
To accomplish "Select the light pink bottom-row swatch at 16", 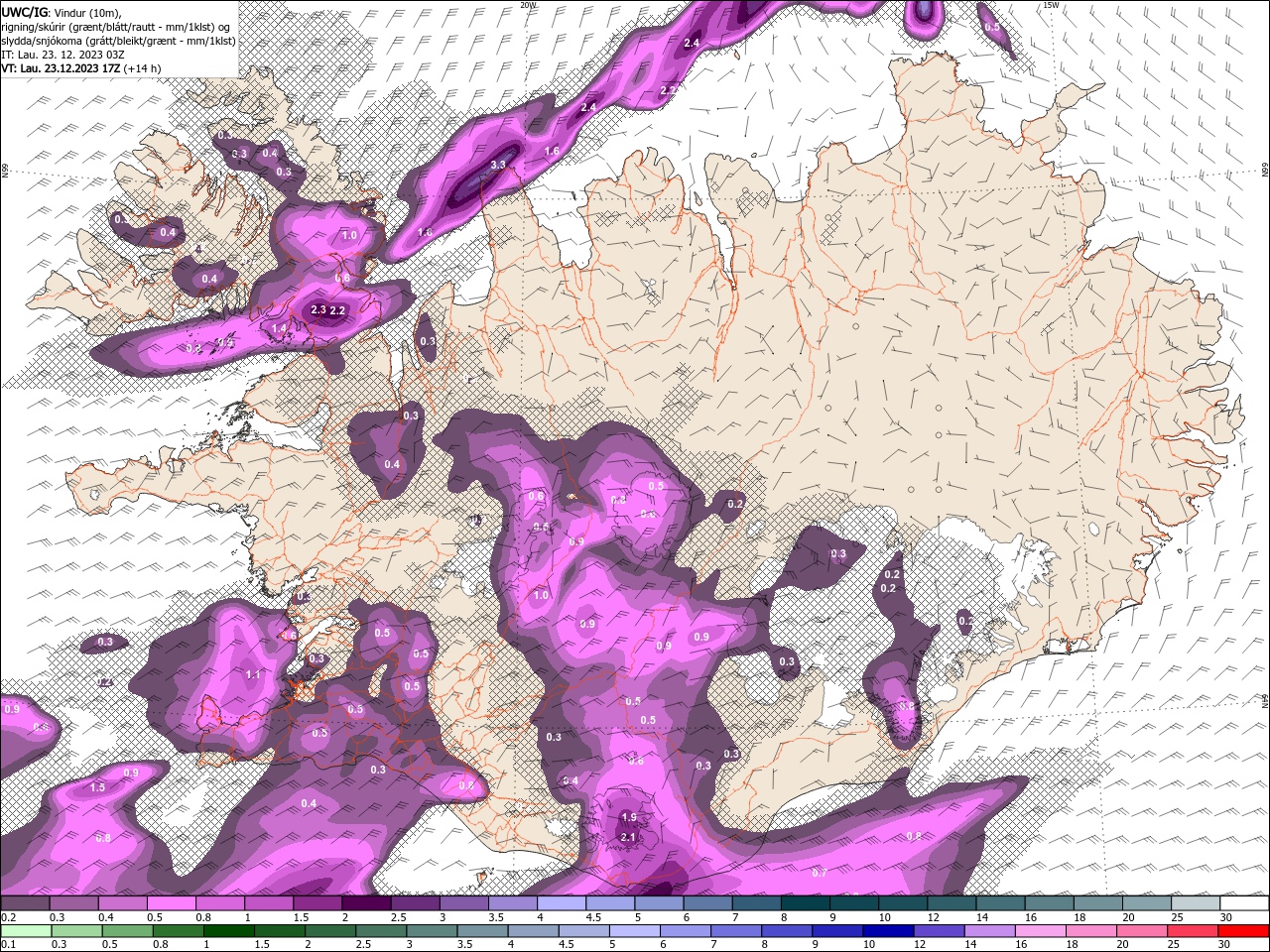I will (1039, 931).
